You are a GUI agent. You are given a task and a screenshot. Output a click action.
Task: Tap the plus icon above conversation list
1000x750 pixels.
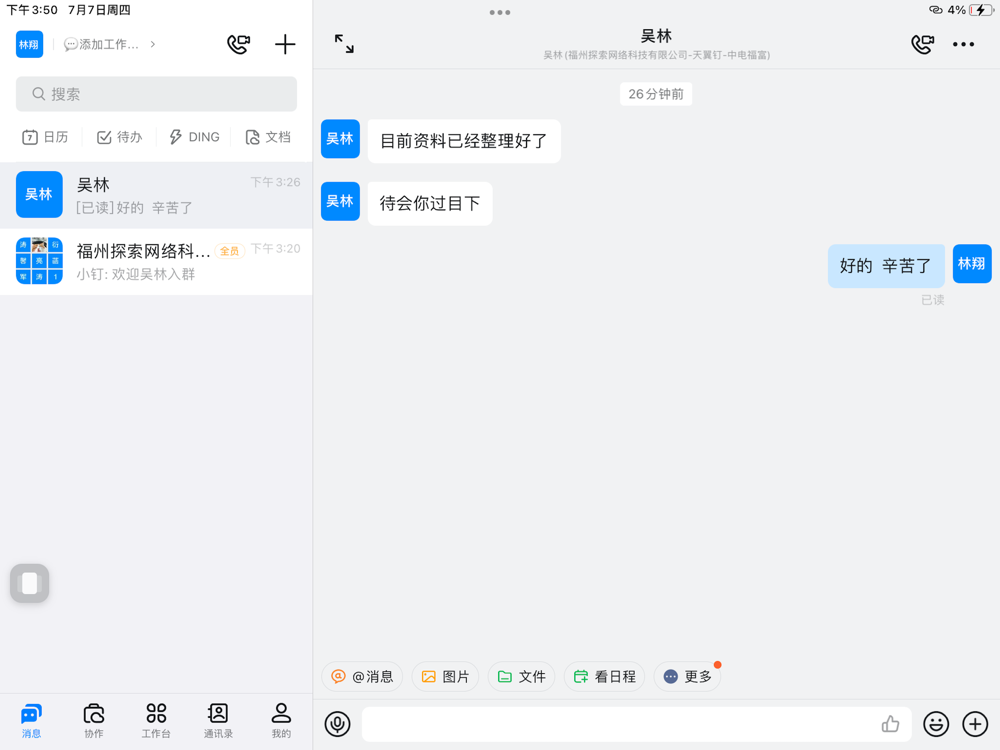[x=284, y=44]
